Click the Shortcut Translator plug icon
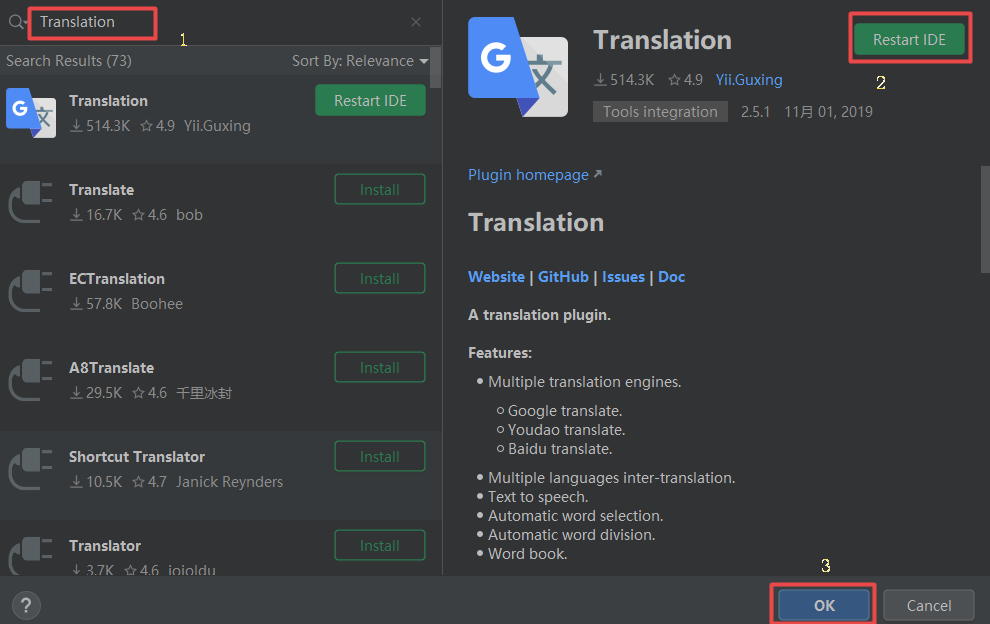 (30, 469)
